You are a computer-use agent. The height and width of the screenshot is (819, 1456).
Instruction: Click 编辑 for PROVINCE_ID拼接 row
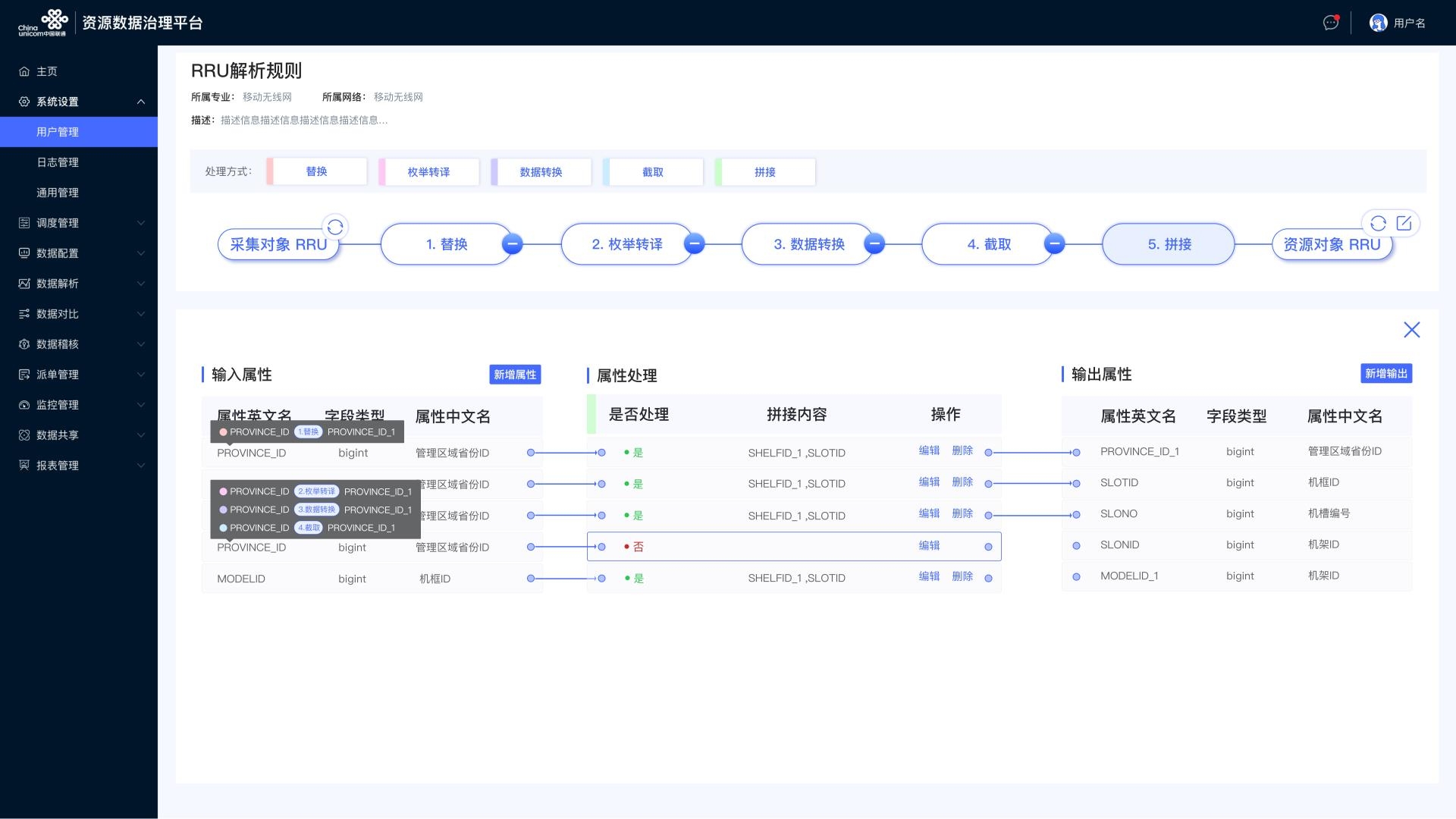928,546
